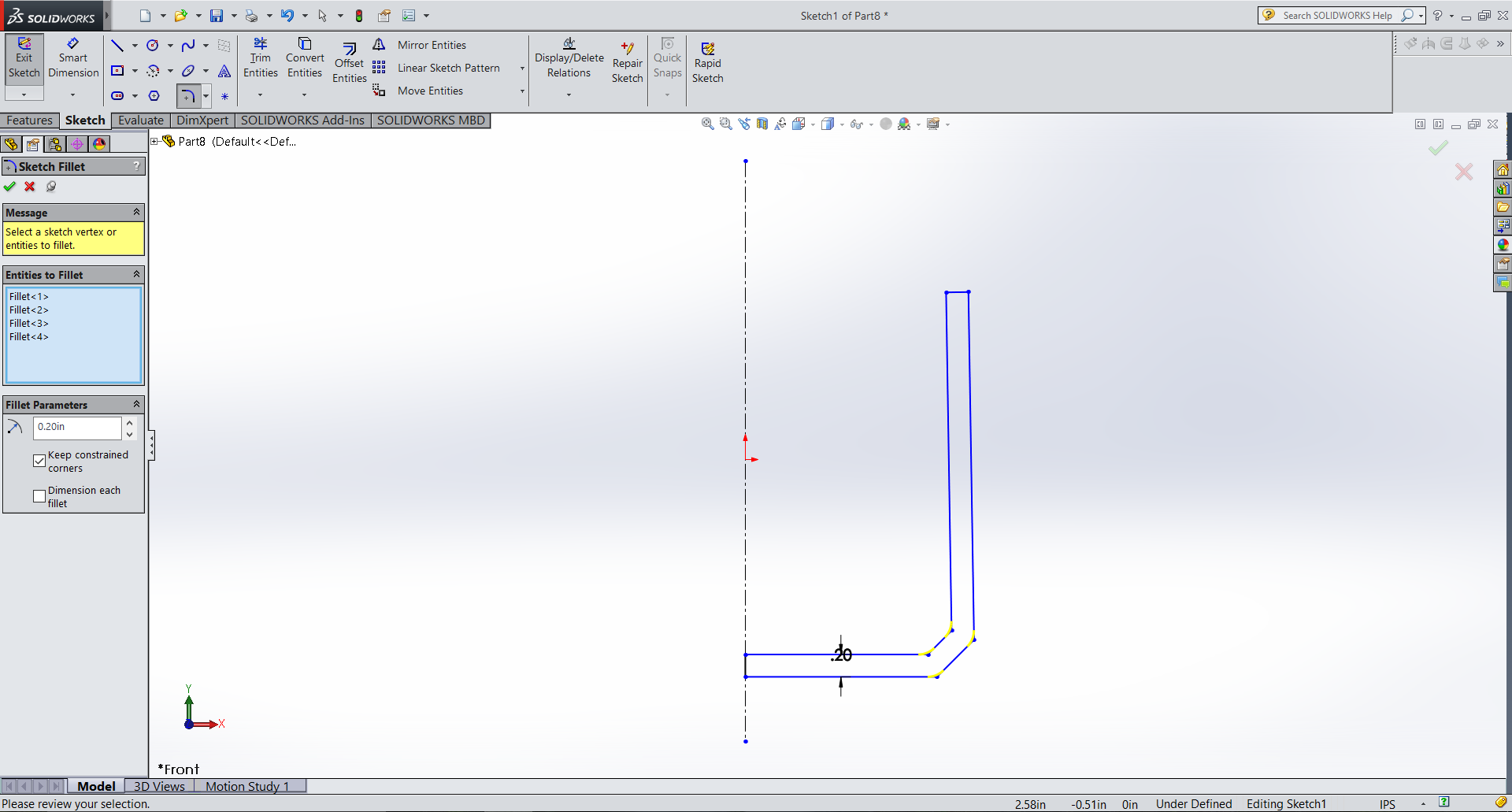Switch to the Evaluate tab
This screenshot has height=812, width=1512.
(141, 121)
